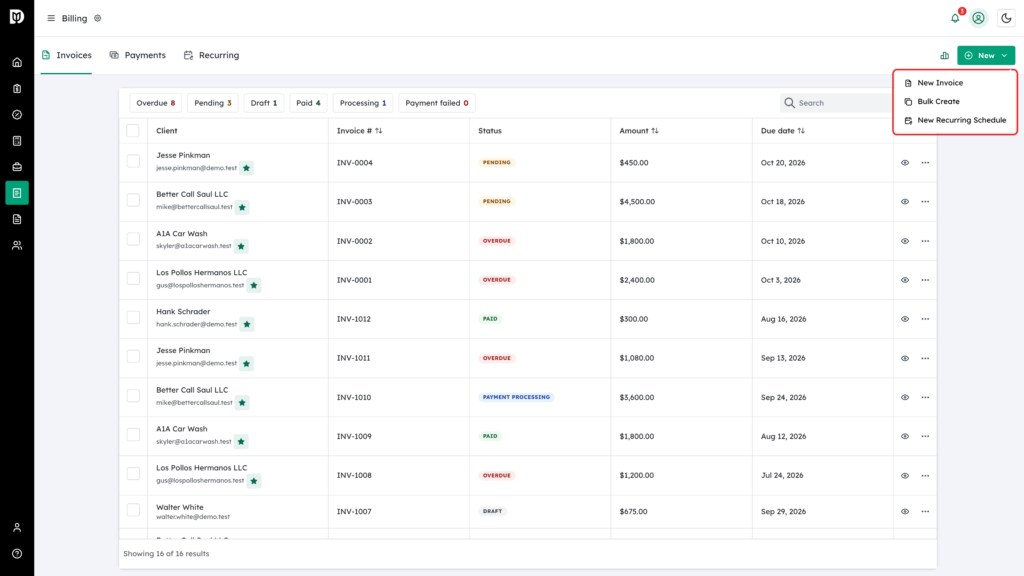Click the Walter White client name
The image size is (1024, 576).
[180, 507]
